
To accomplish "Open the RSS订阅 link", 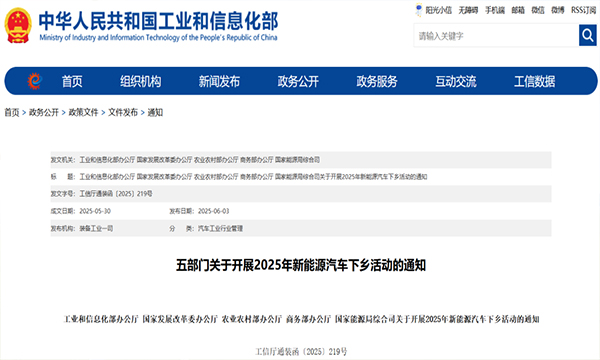I will pyautogui.click(x=584, y=10).
